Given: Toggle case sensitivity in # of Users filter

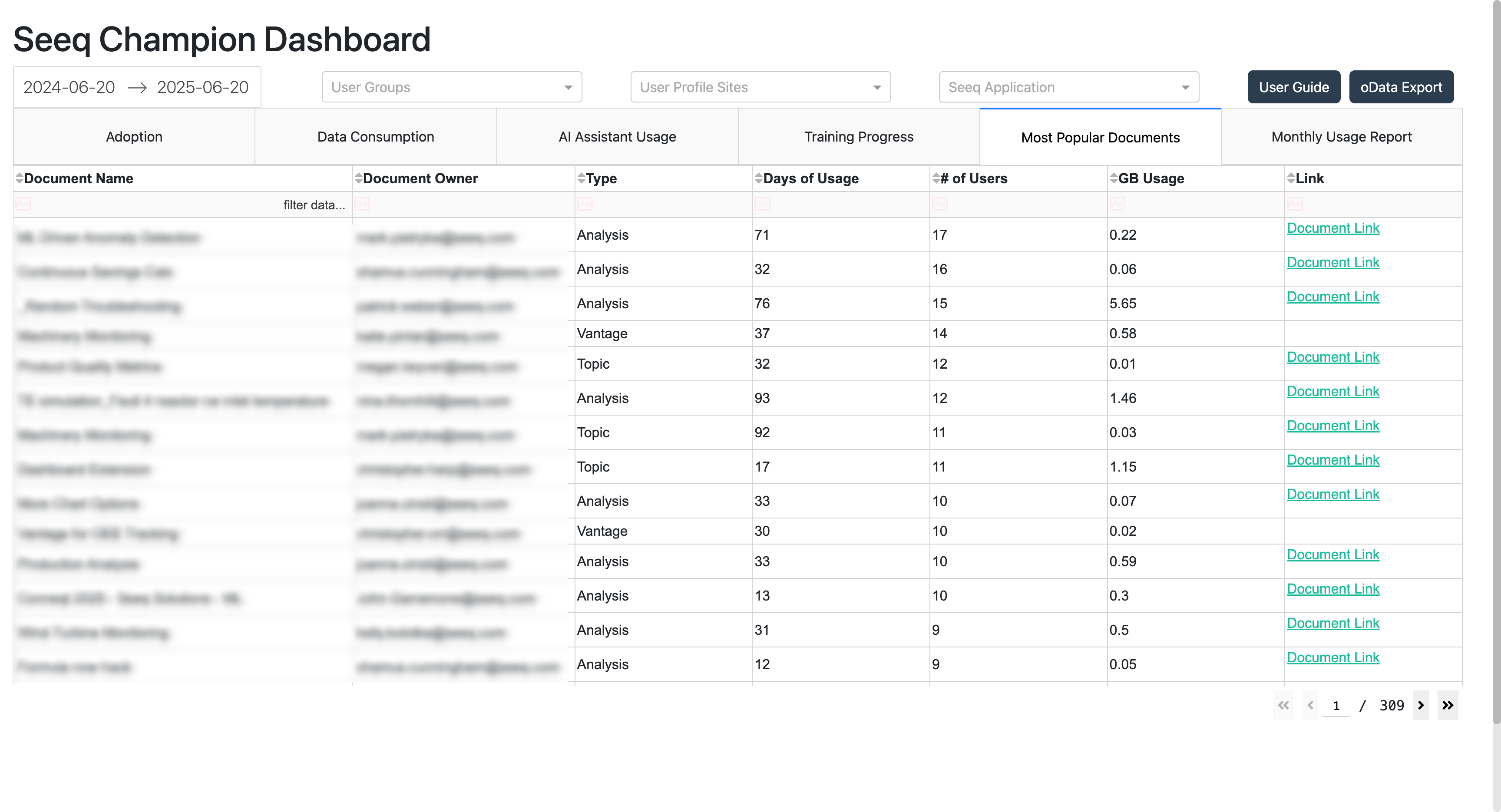Looking at the screenshot, I should (940, 204).
